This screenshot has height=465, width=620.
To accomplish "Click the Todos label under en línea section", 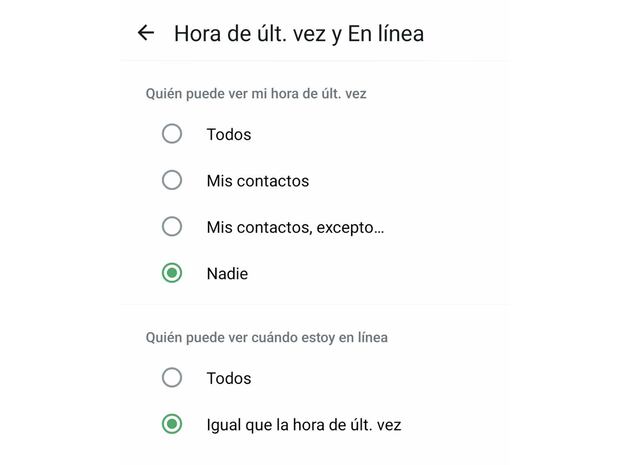I will [229, 378].
